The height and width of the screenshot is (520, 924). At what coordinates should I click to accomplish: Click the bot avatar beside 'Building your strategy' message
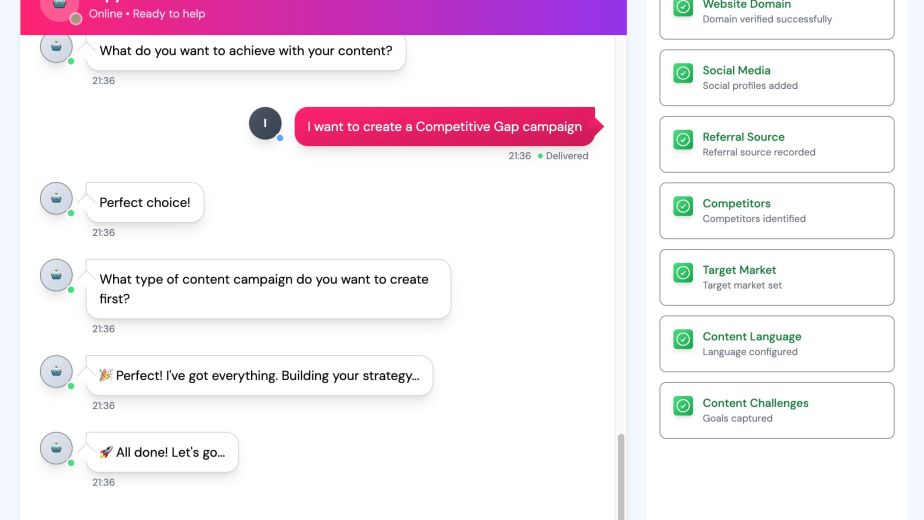pos(56,371)
